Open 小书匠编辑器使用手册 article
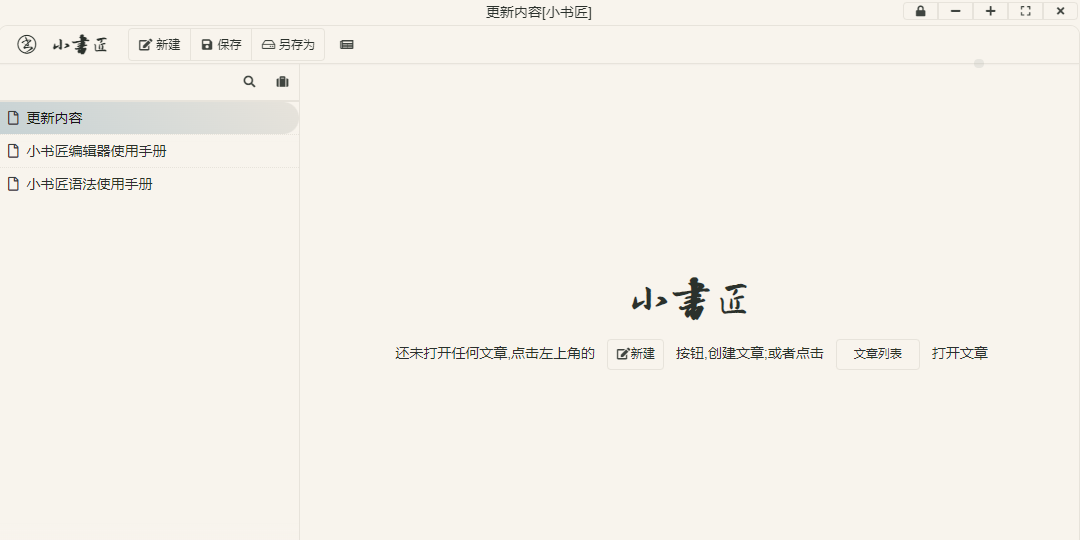1080x540 pixels. tap(149, 151)
